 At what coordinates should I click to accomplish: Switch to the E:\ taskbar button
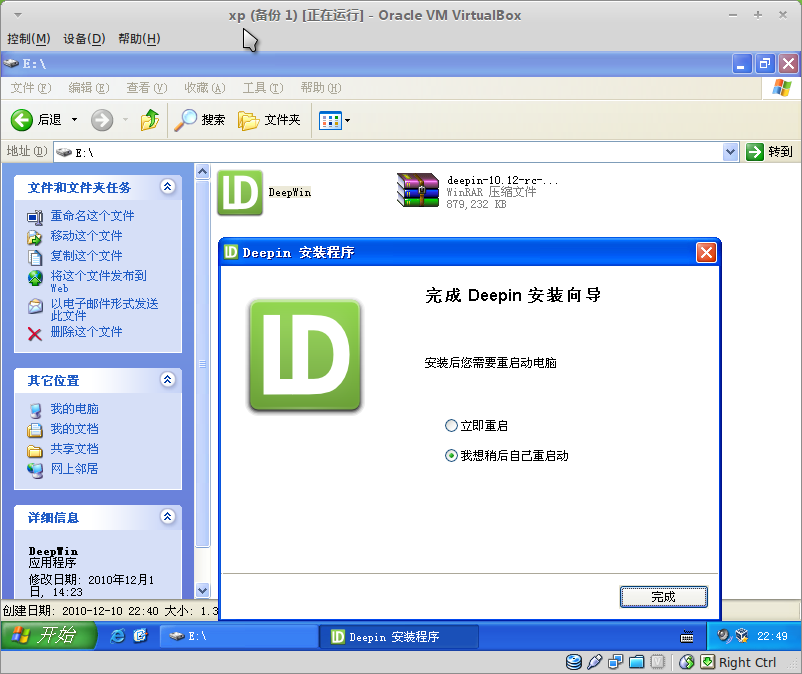pyautogui.click(x=238, y=636)
